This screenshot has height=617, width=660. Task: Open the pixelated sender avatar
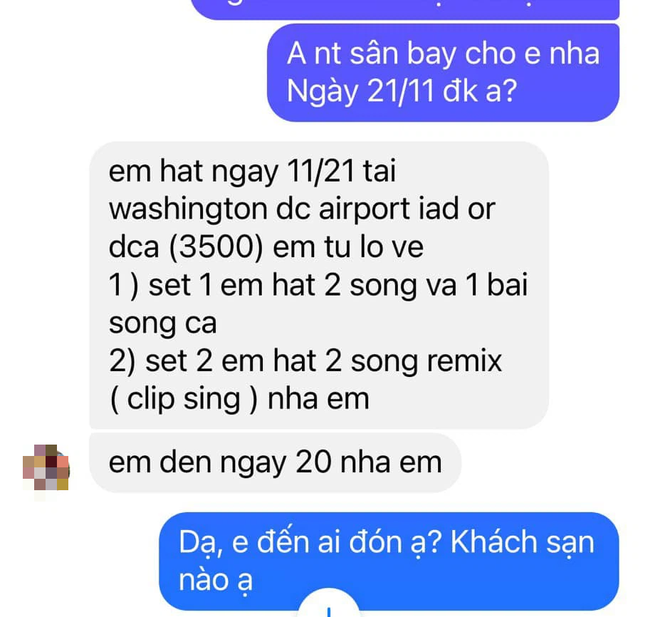(x=45, y=467)
